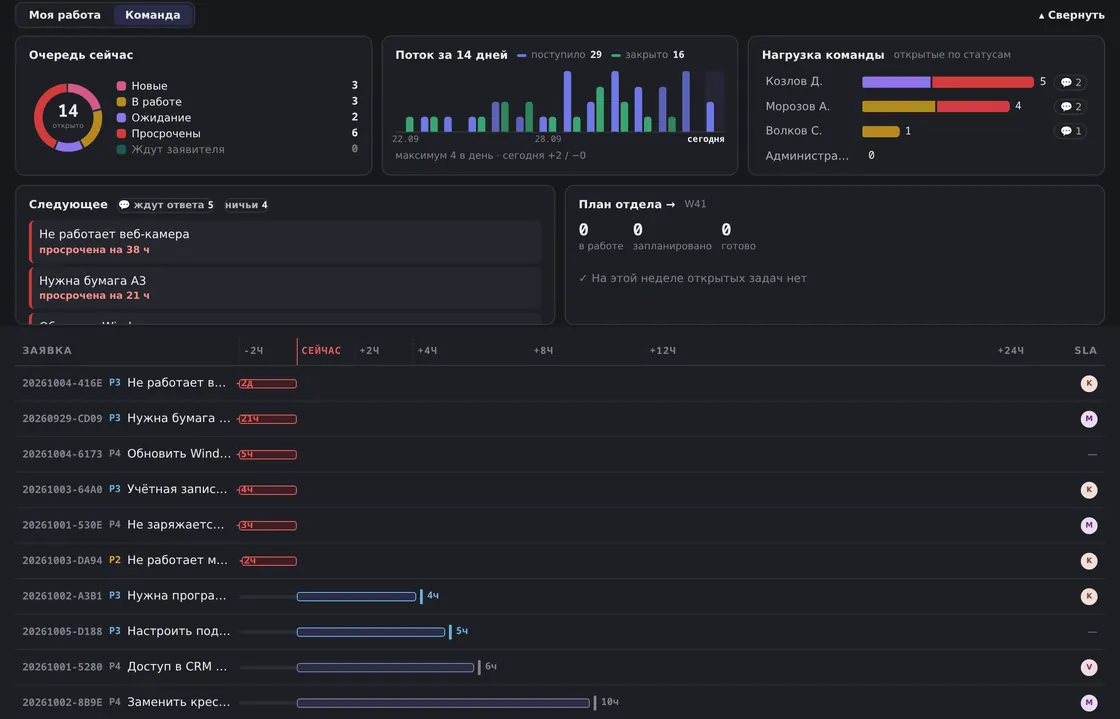Image resolution: width=1120 pixels, height=719 pixels.
Task: Select the поступило 29 chart legend
Action: pos(559,55)
